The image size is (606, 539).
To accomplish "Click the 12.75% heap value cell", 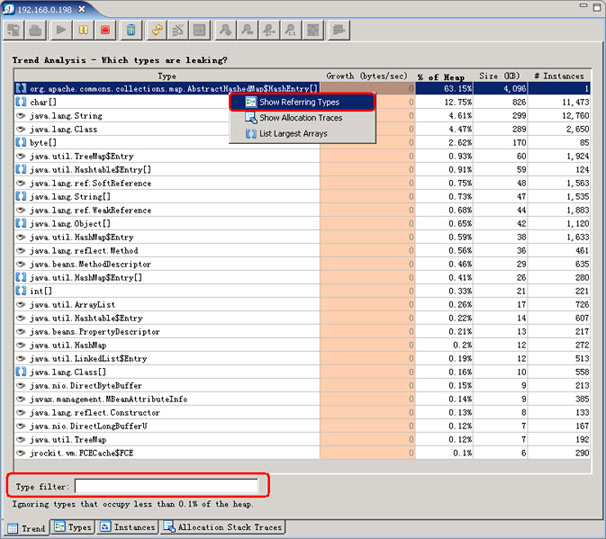I will tap(444, 102).
